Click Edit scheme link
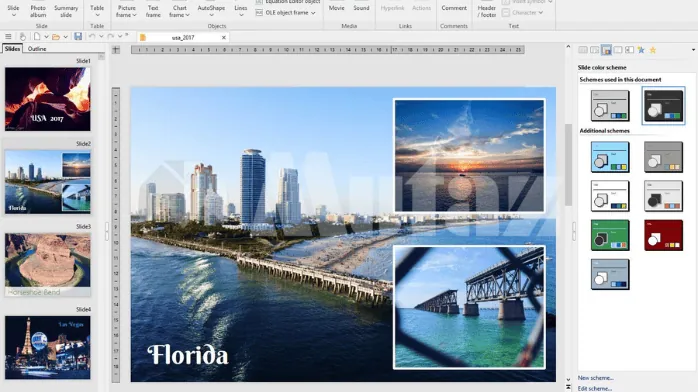The width and height of the screenshot is (698, 392). click(x=595, y=388)
